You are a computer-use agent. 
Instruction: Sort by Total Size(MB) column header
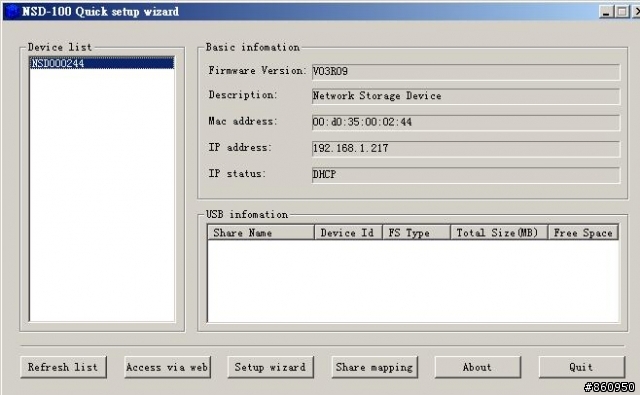tap(499, 233)
